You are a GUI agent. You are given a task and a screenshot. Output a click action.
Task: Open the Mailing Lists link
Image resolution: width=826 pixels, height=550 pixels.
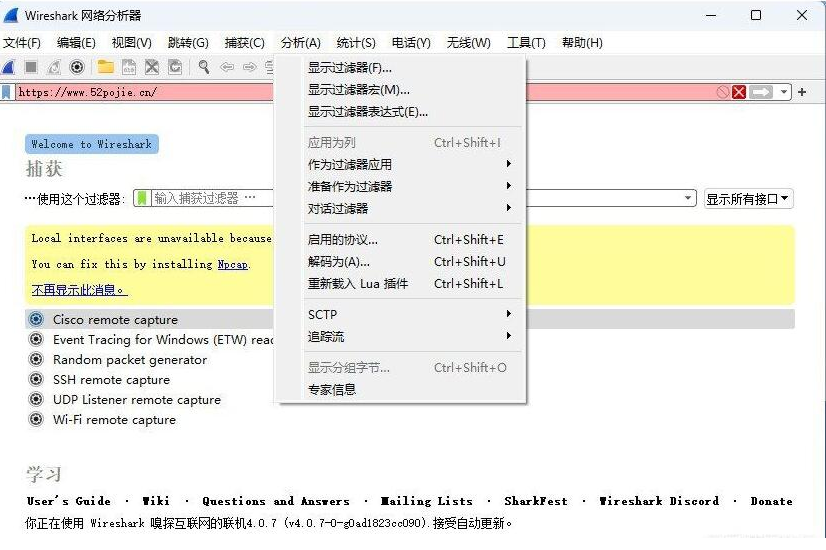[x=427, y=501]
